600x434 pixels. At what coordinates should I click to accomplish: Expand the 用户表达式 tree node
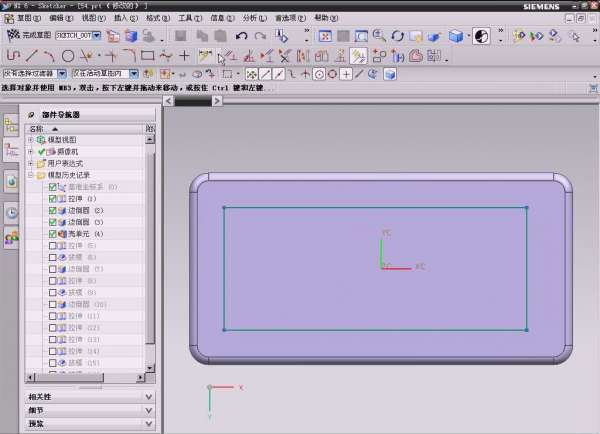[x=31, y=163]
